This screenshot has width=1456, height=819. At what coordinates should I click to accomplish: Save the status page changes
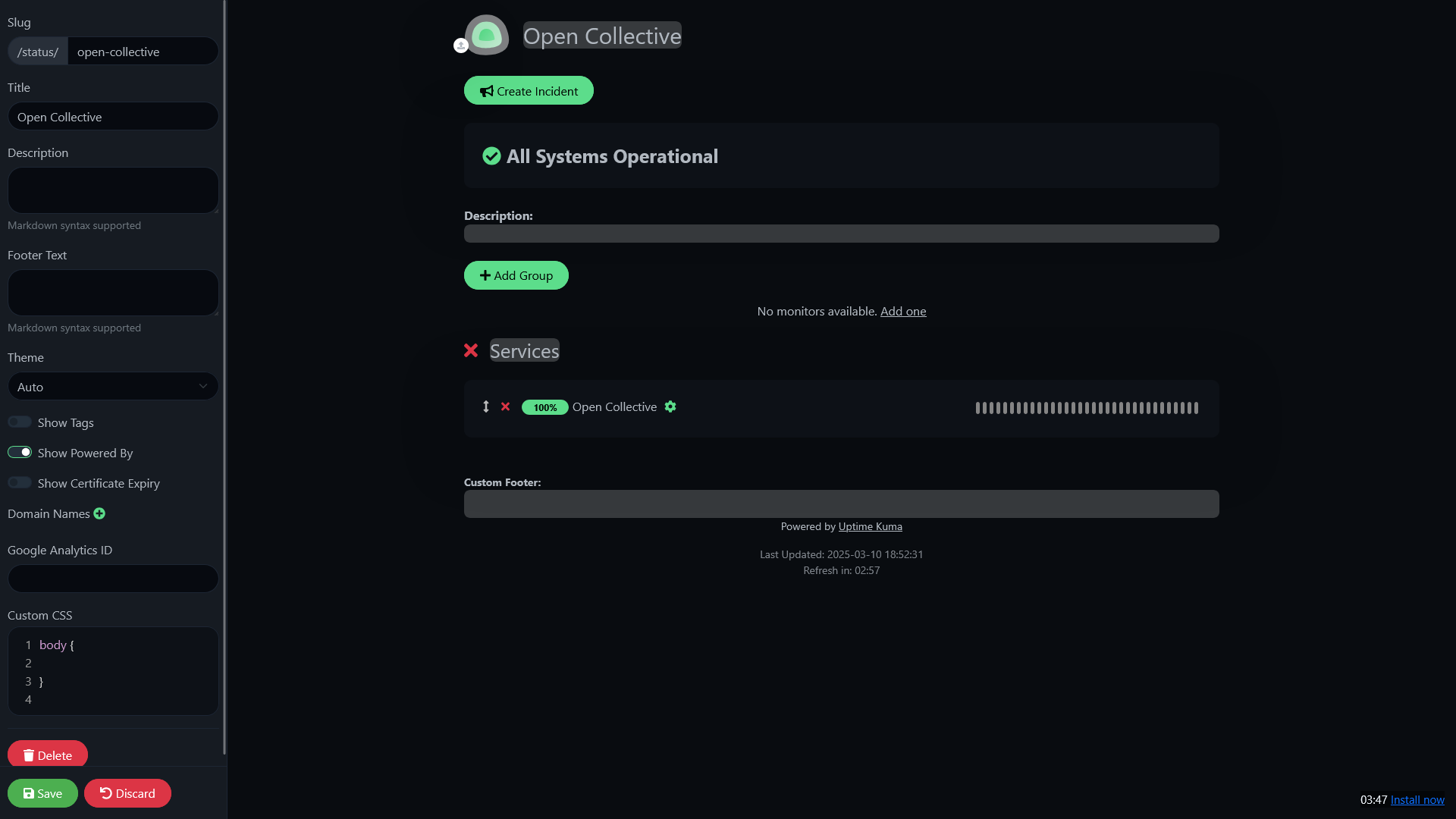pyautogui.click(x=42, y=793)
